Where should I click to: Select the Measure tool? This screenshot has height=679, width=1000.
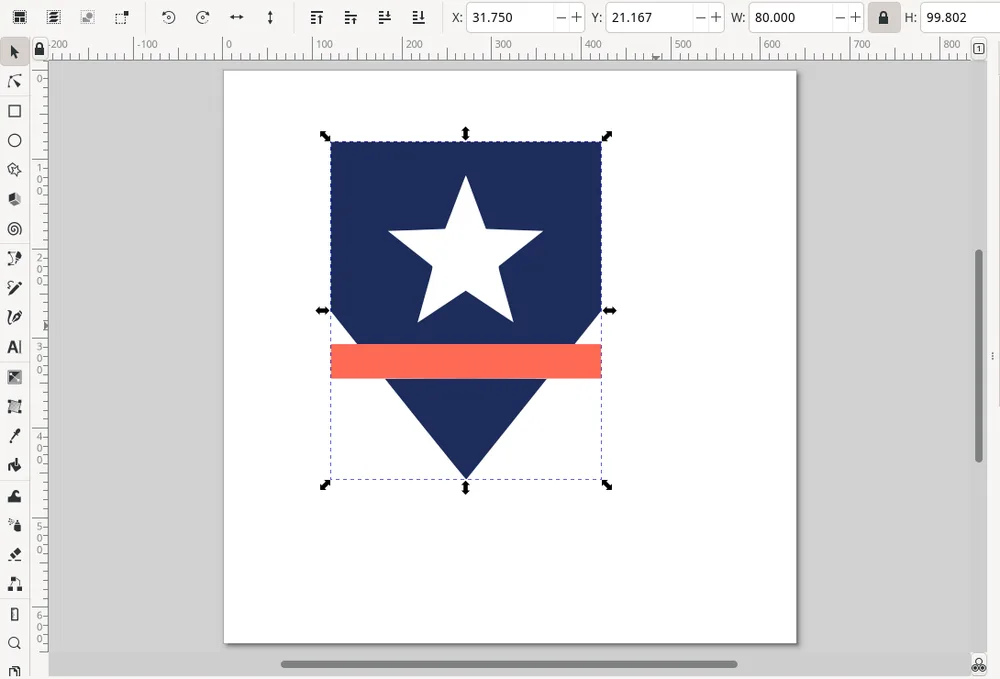pyautogui.click(x=15, y=614)
